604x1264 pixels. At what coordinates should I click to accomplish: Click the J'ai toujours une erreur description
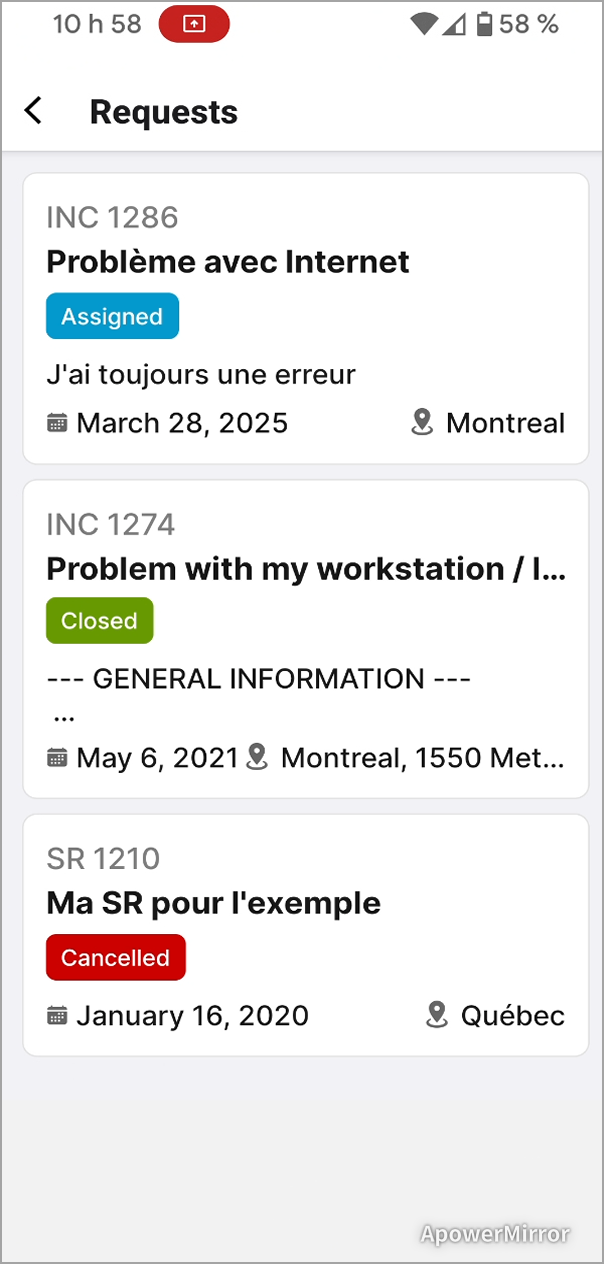pyautogui.click(x=201, y=375)
